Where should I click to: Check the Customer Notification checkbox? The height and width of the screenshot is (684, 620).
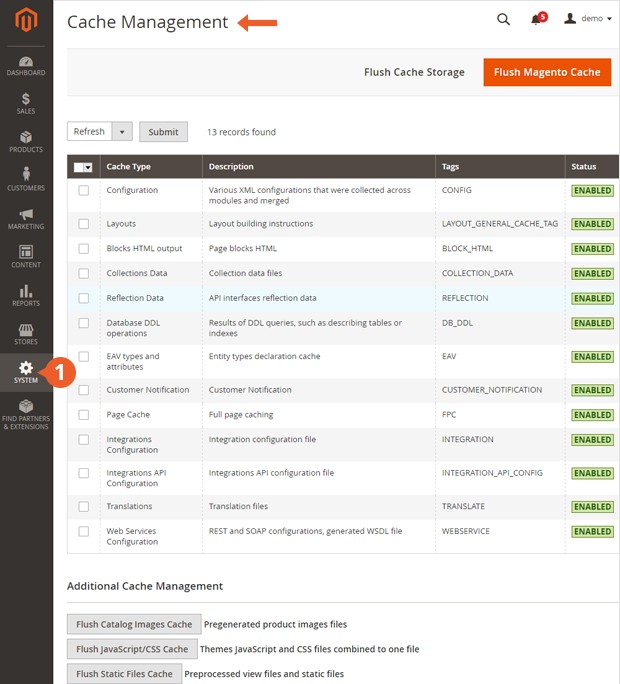coord(84,390)
